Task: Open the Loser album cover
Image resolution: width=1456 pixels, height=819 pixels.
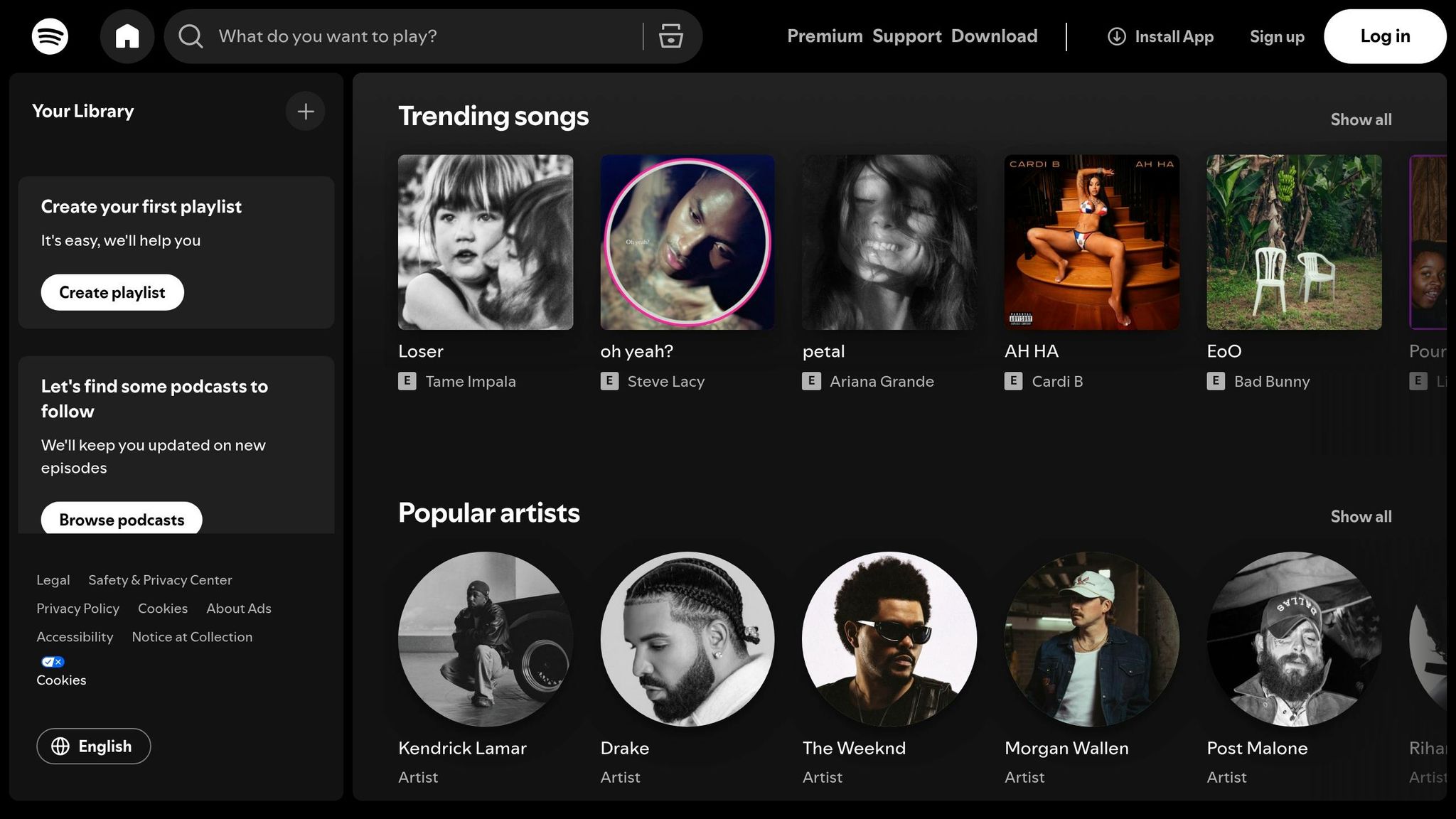Action: 486,242
